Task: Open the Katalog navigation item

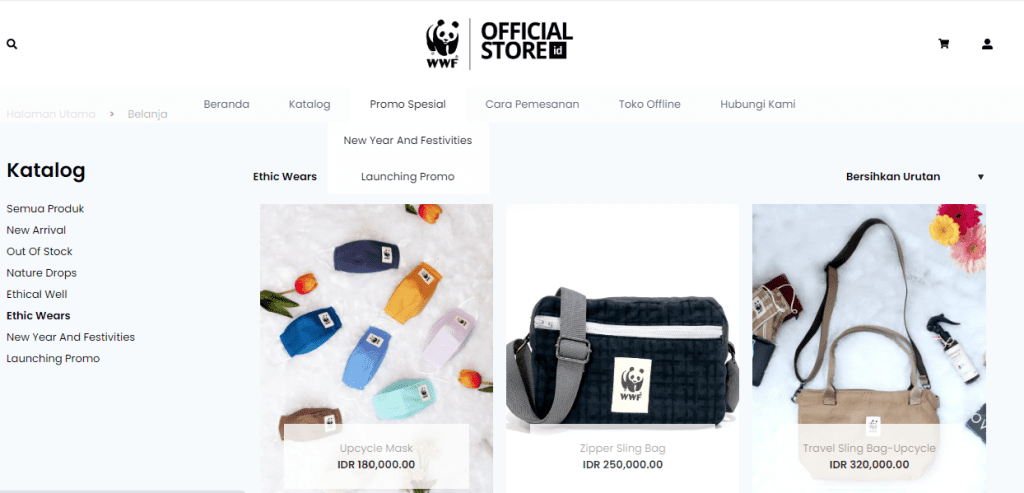Action: 309,104
